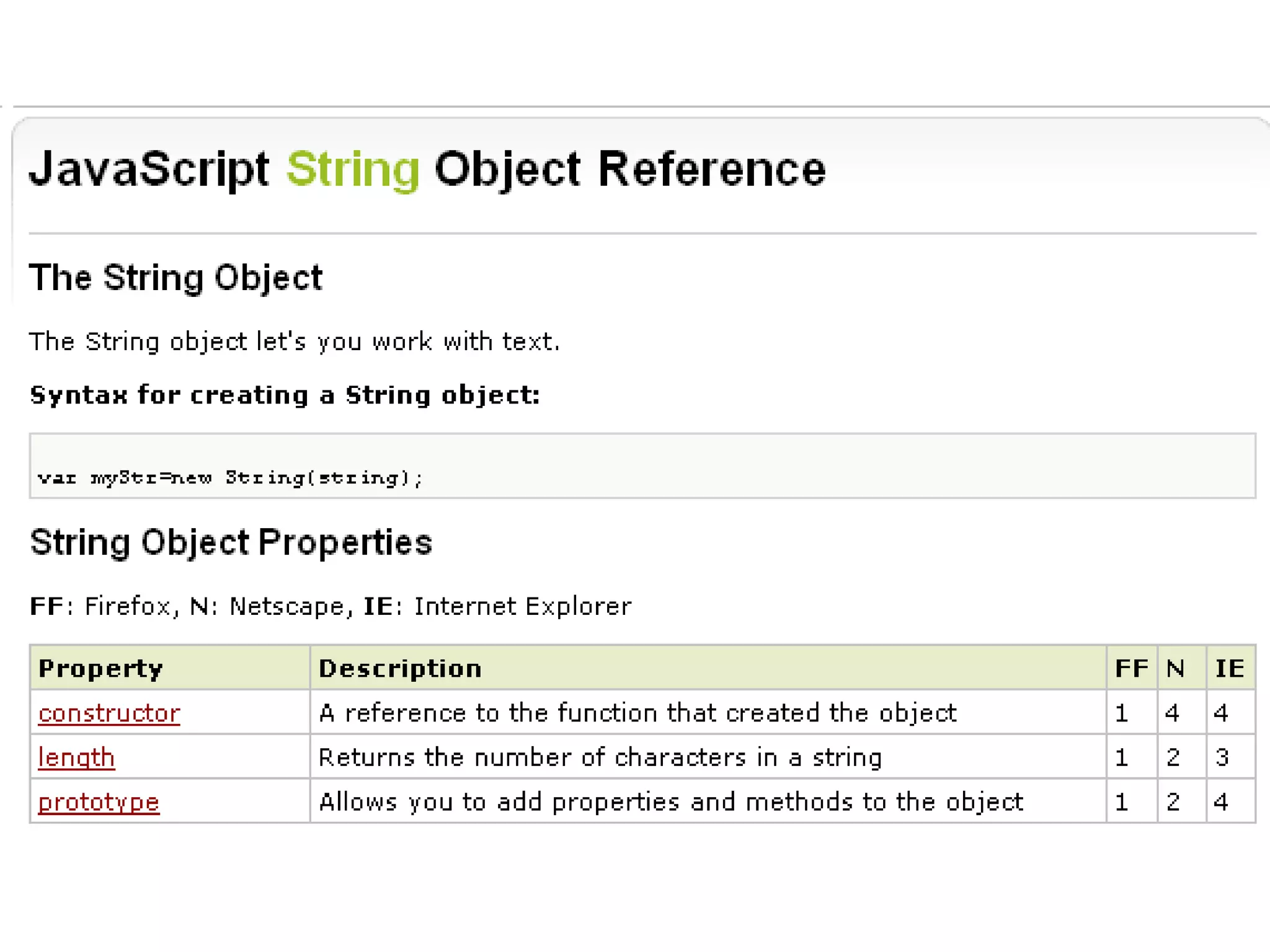Click the var myStr code example line

click(x=229, y=478)
